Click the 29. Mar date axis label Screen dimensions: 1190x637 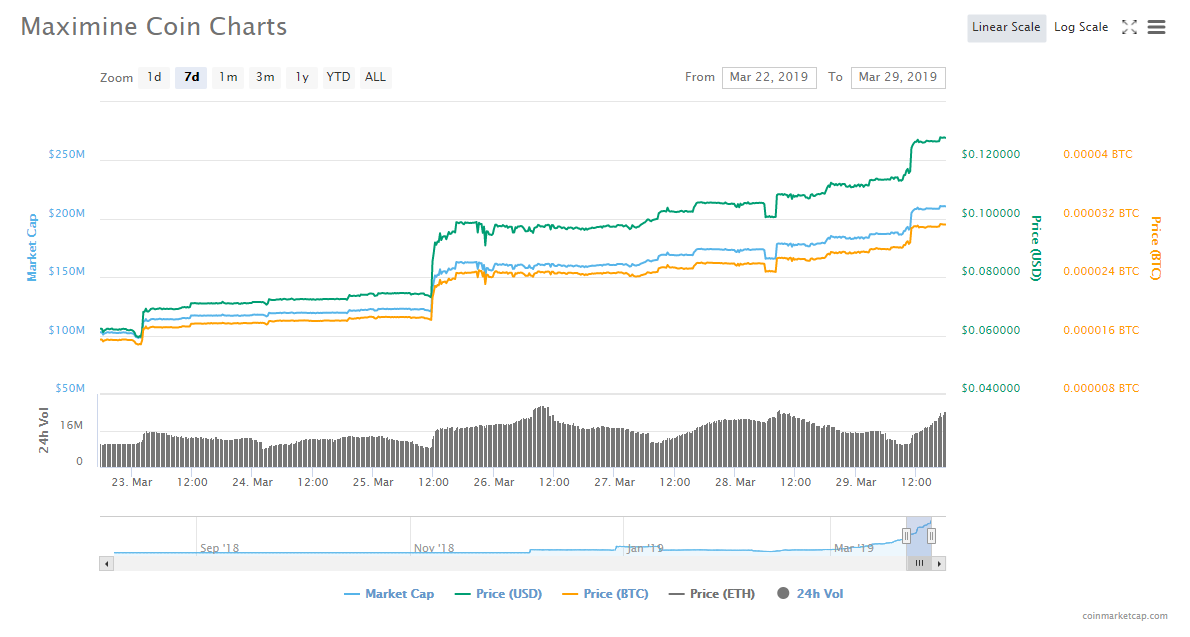click(856, 482)
